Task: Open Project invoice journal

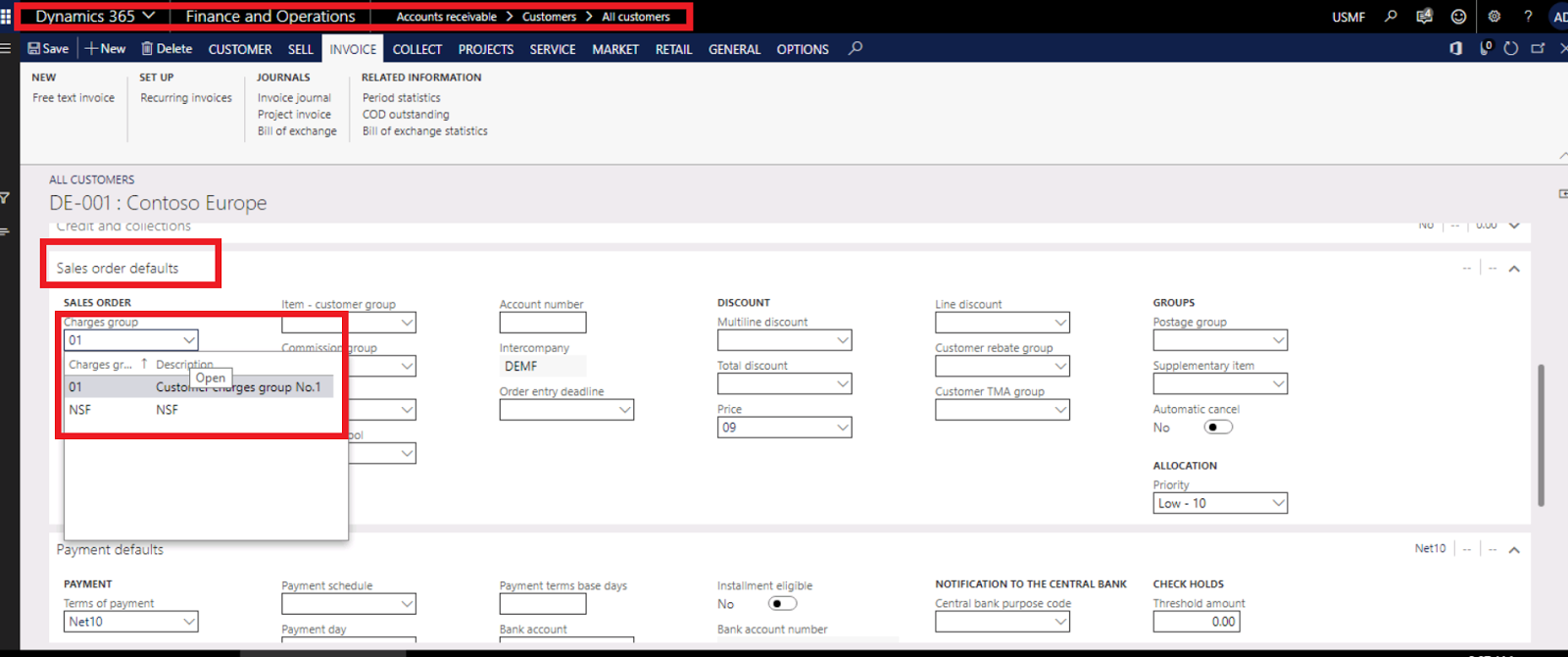Action: click(x=294, y=115)
